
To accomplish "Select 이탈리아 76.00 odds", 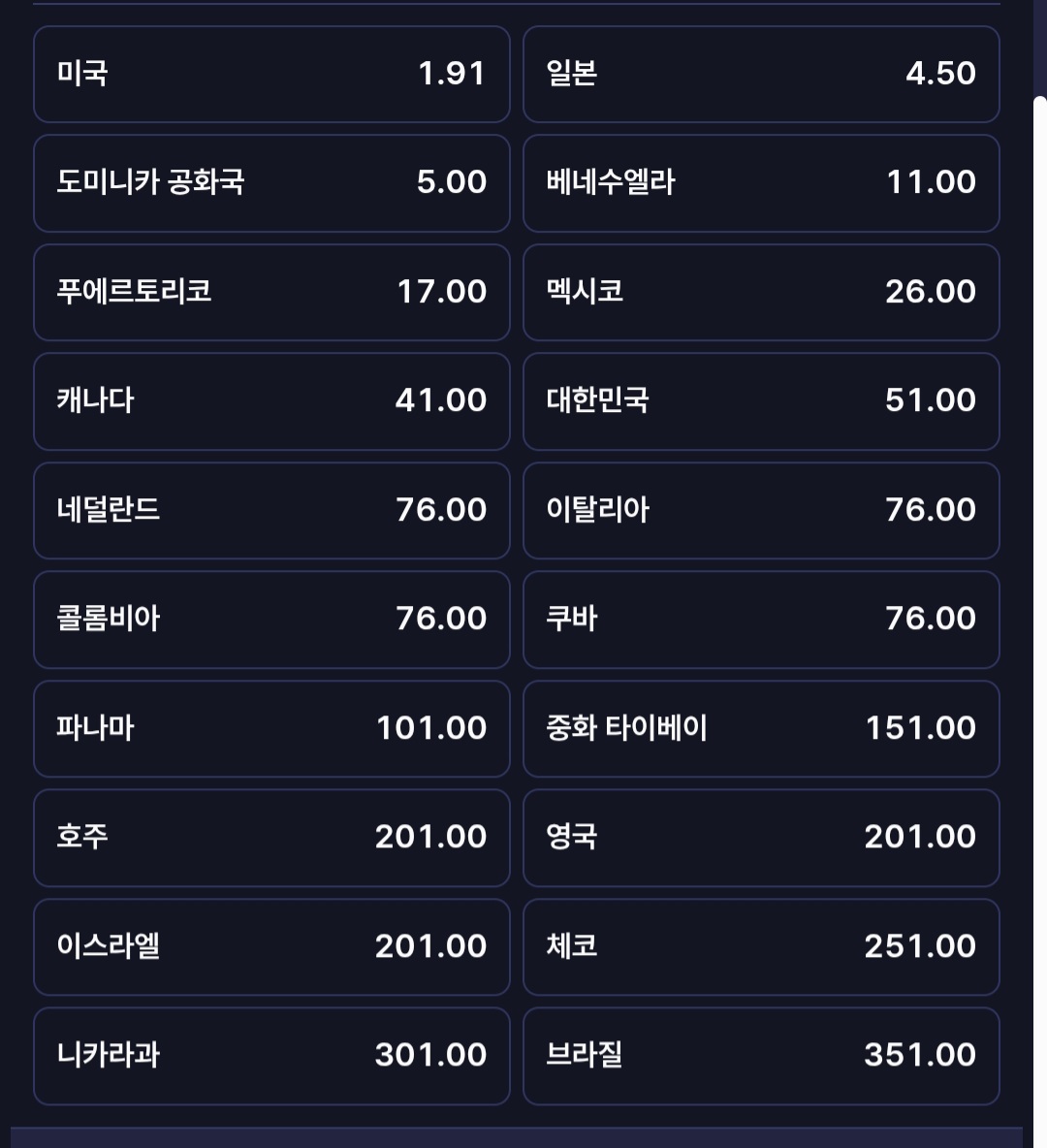I will [x=761, y=510].
